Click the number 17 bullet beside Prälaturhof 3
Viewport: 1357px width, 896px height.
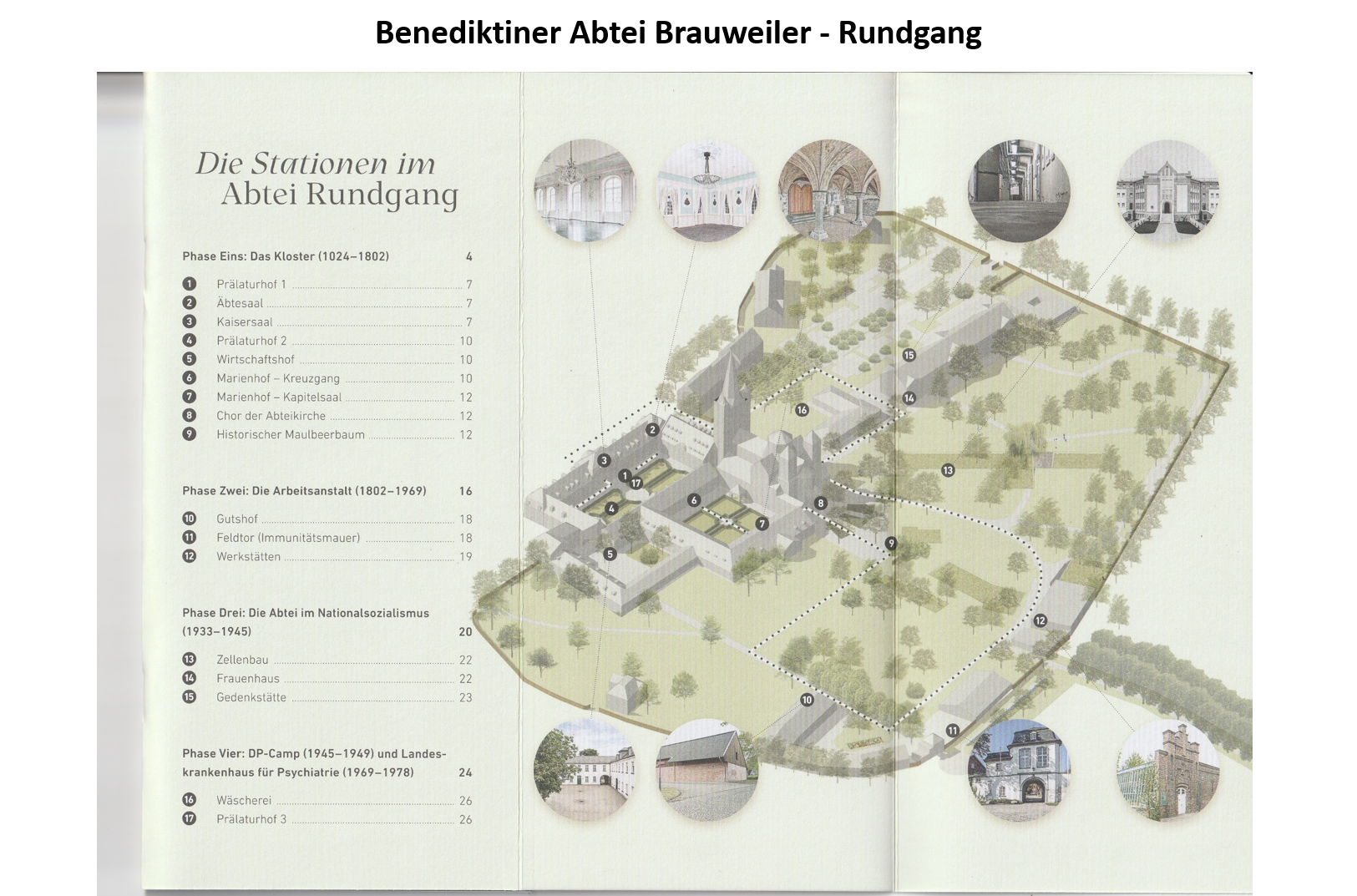tap(190, 818)
